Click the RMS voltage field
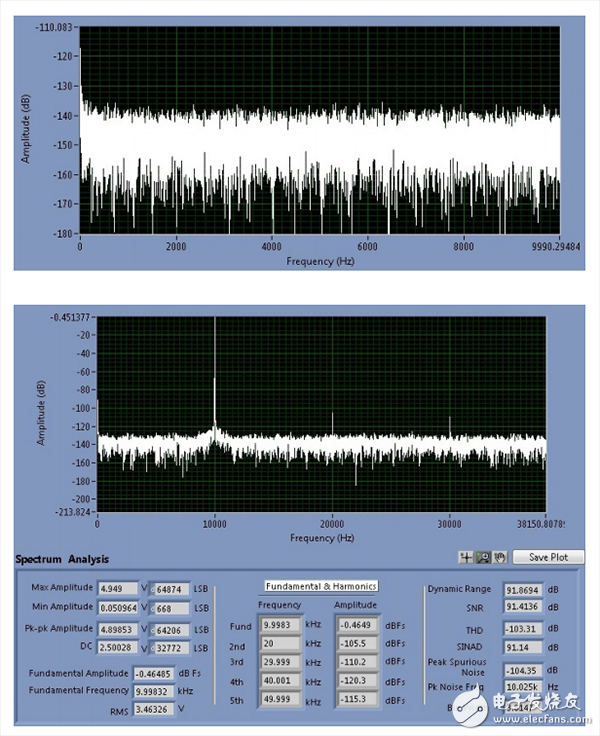This screenshot has height=736, width=600. click(x=156, y=708)
